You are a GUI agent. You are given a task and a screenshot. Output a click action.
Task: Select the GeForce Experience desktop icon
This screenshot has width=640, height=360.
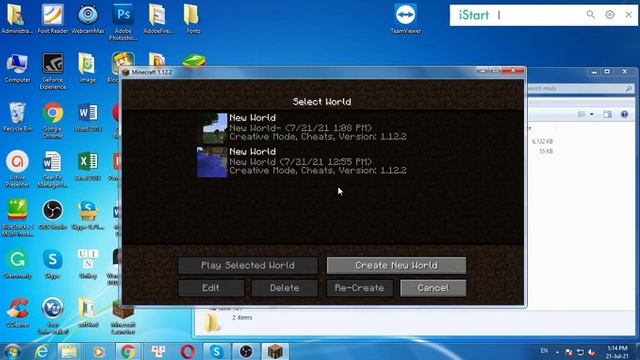[53, 71]
